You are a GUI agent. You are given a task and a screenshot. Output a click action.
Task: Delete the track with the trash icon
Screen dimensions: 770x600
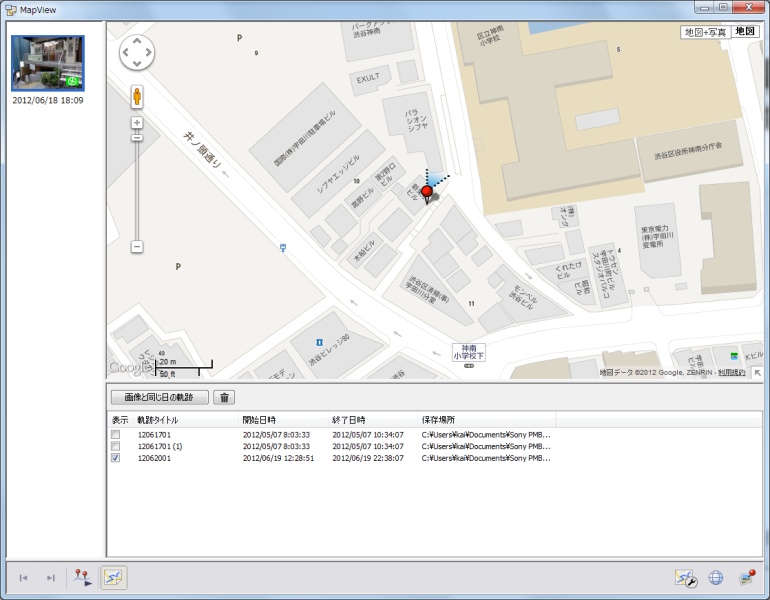pos(224,397)
